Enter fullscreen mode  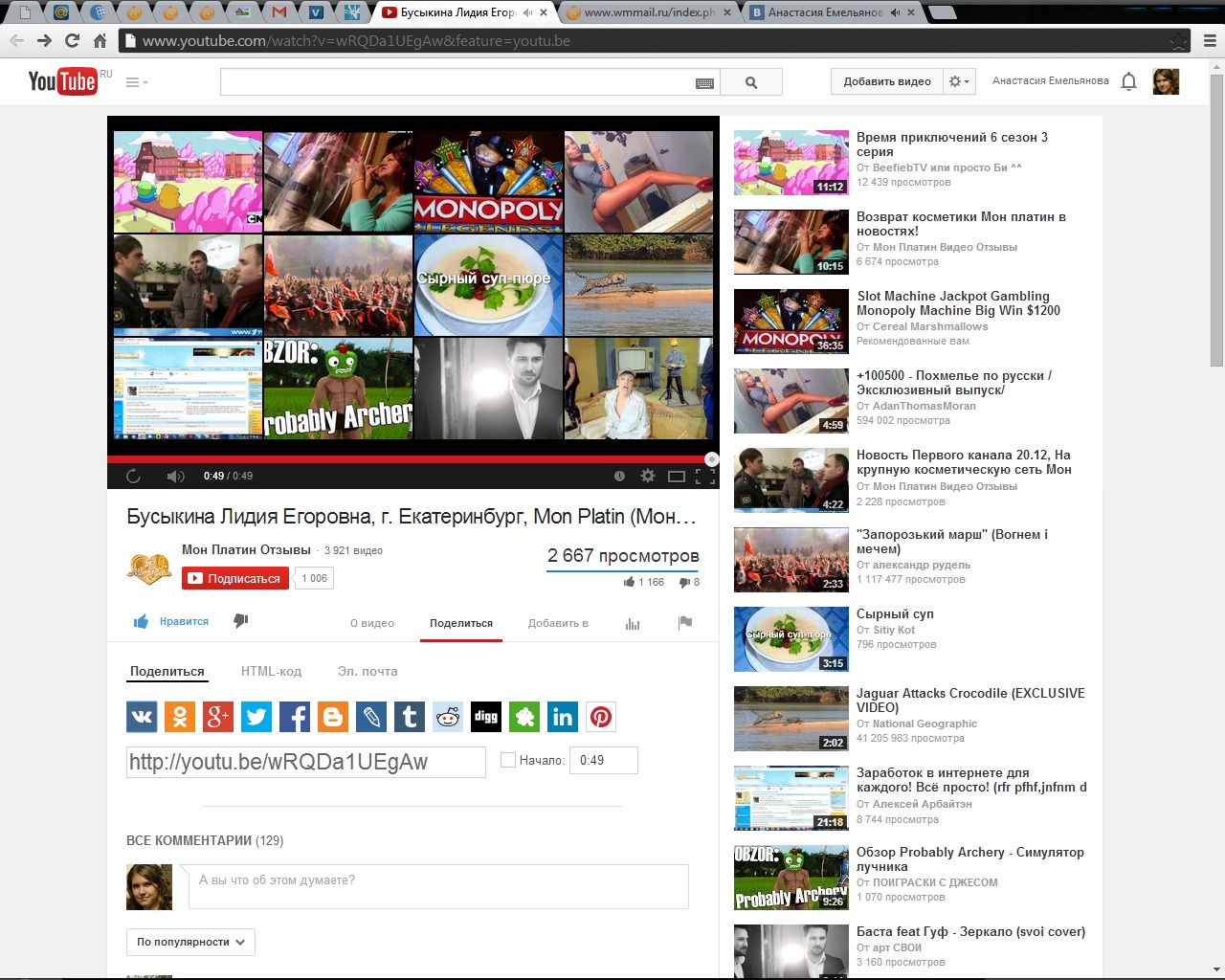(705, 476)
